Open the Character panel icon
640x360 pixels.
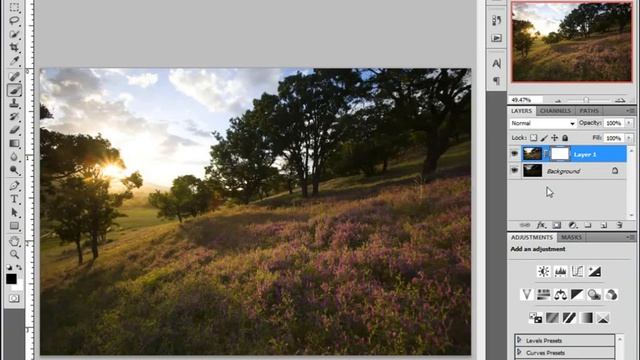point(496,63)
